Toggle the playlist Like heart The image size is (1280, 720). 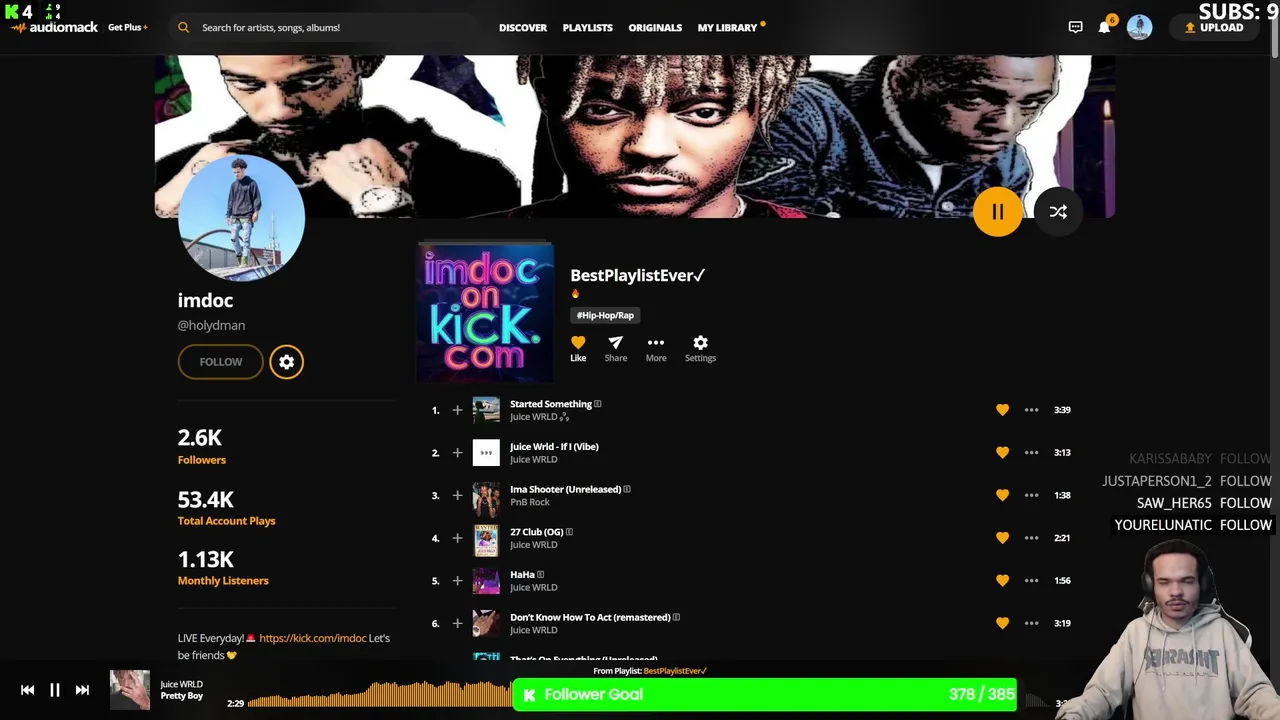click(578, 348)
